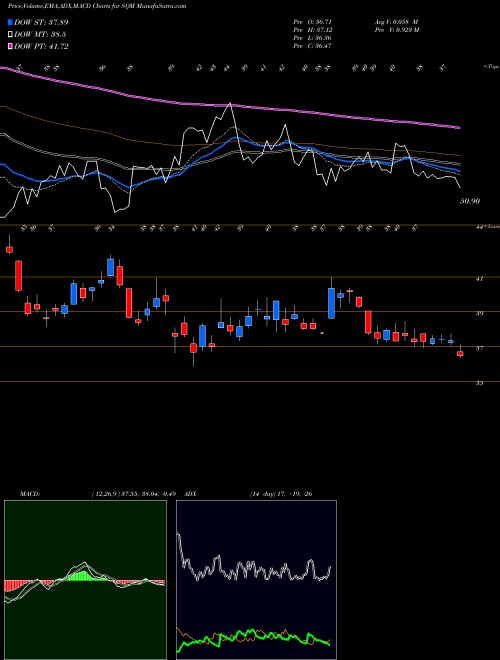Click the 50.90 level label on EMA chart

[x=470, y=201]
